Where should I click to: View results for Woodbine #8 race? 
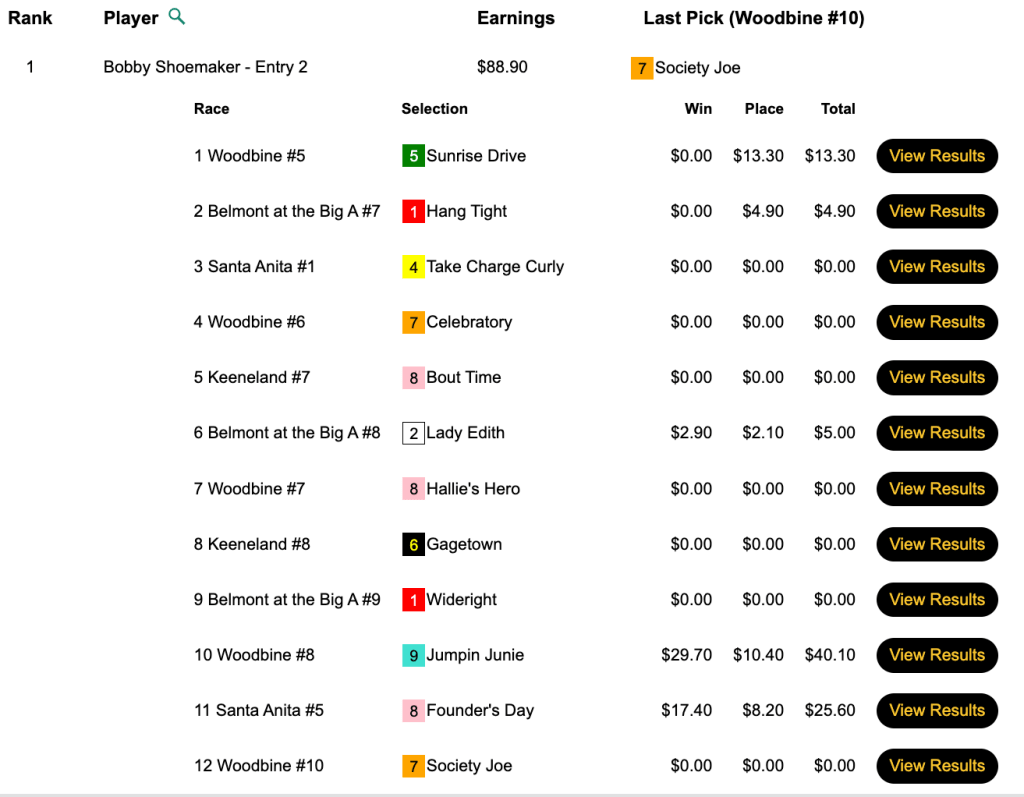click(x=937, y=655)
